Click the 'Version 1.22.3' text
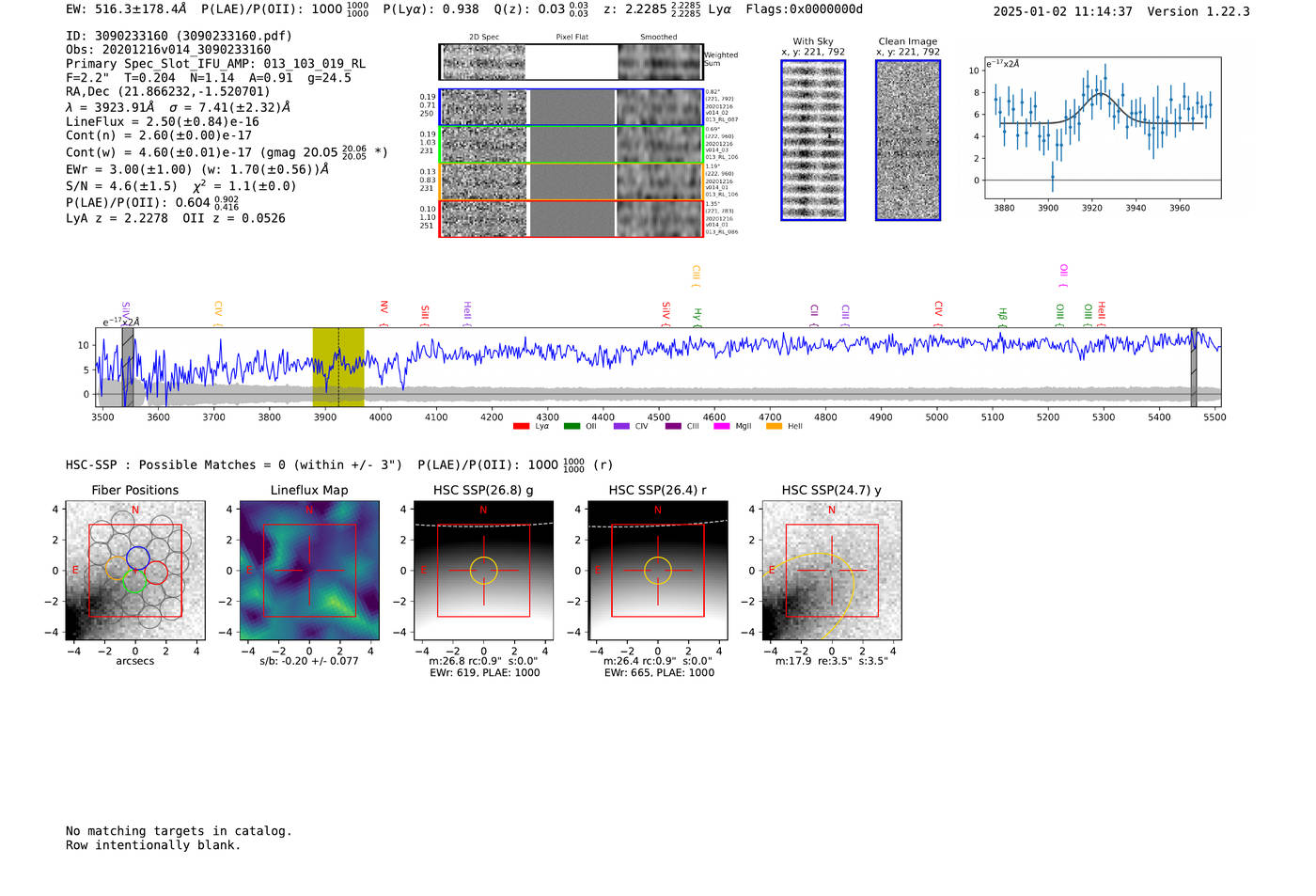 tap(1198, 11)
